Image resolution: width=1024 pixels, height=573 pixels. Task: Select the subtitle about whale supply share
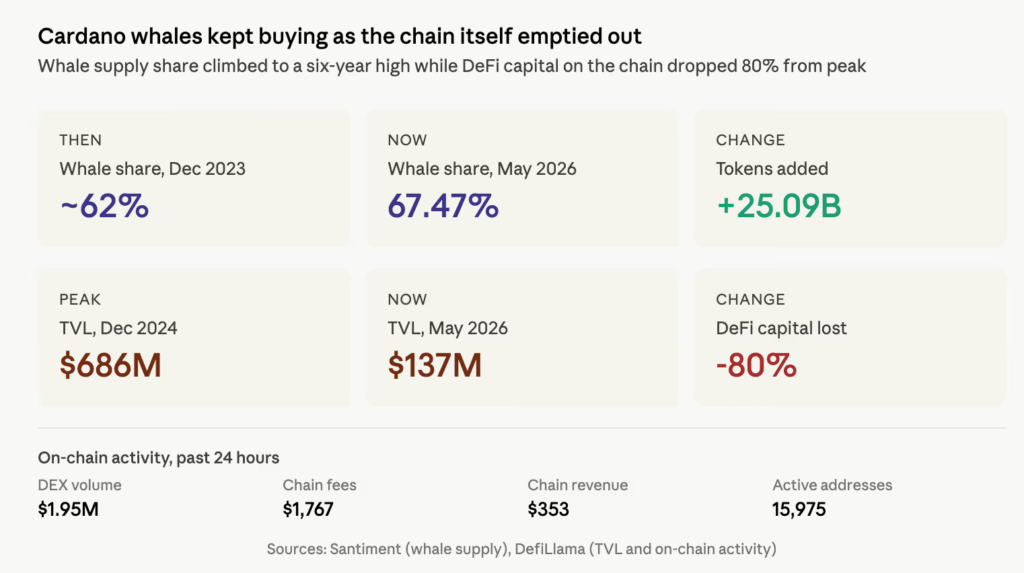coord(452,66)
